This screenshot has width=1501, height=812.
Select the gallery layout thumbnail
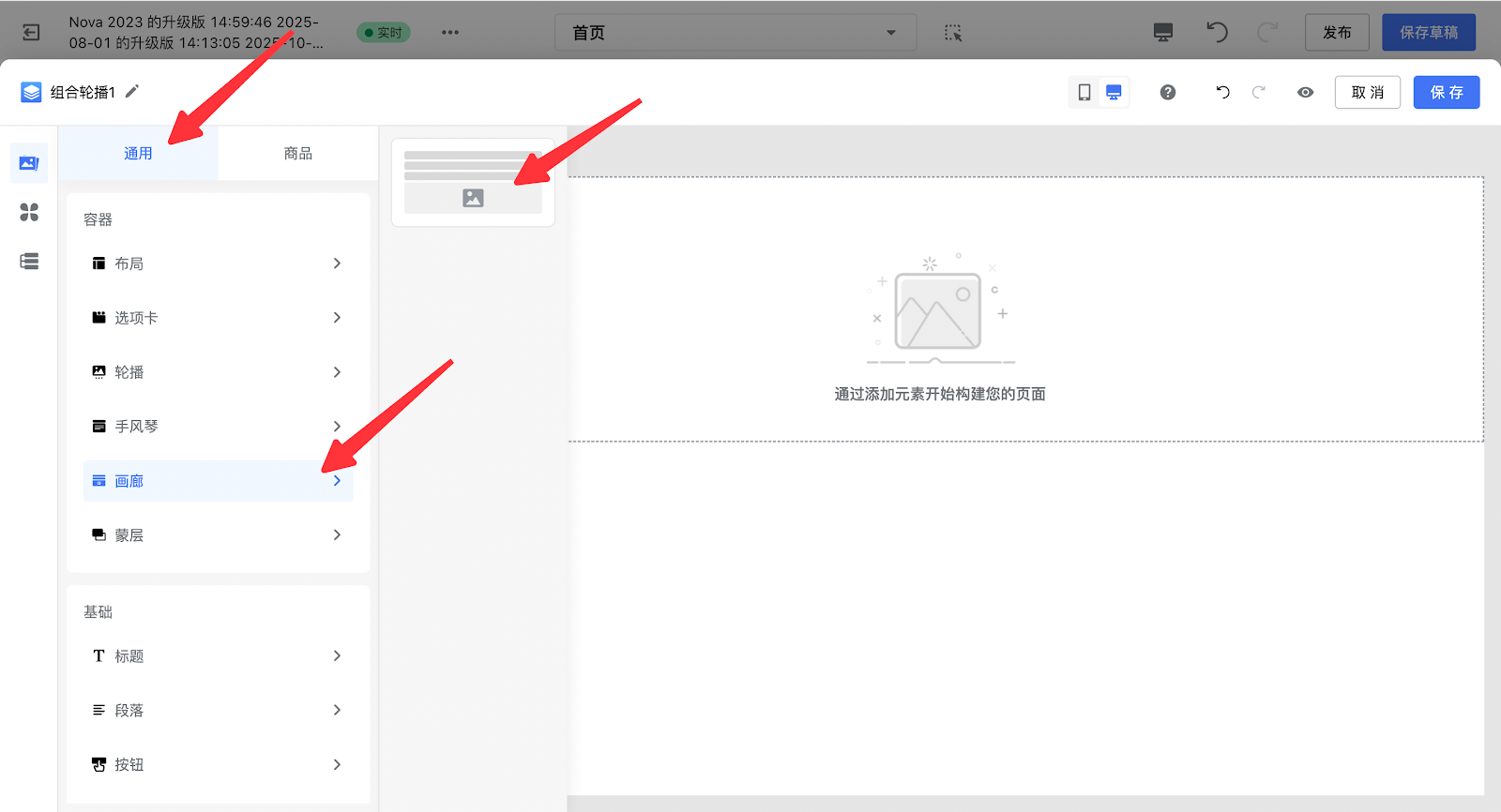pyautogui.click(x=473, y=182)
